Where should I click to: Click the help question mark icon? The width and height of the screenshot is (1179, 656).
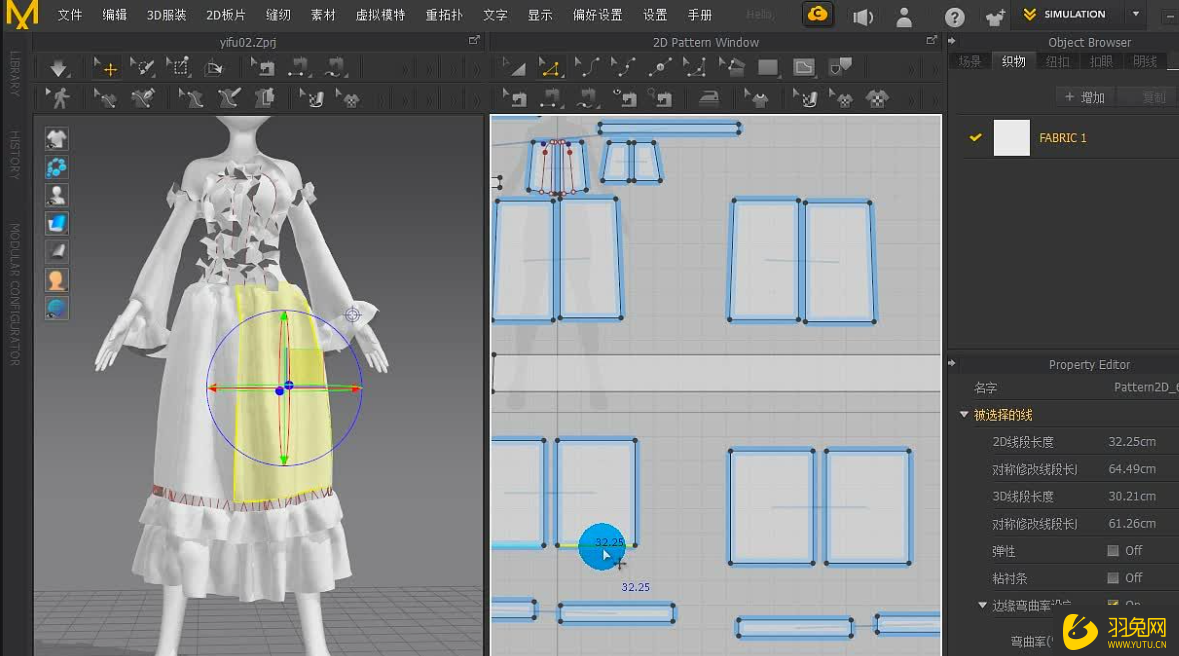tap(955, 16)
